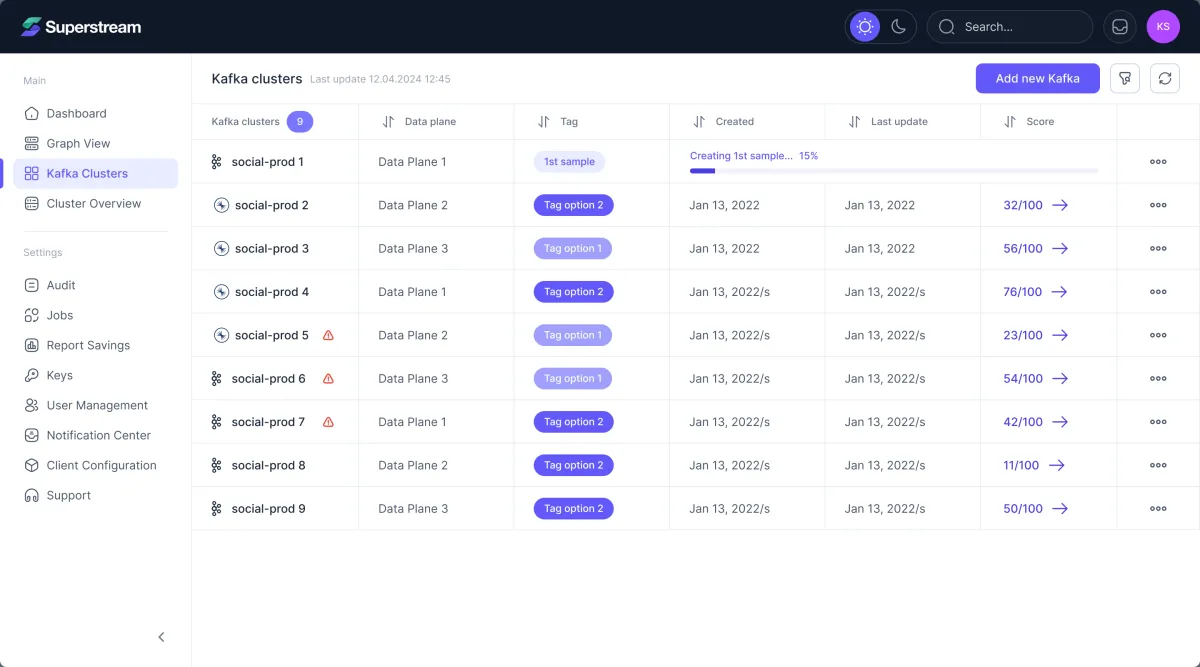Viewport: 1200px width, 667px height.
Task: Click the Search field in the top bar
Action: click(x=1010, y=27)
